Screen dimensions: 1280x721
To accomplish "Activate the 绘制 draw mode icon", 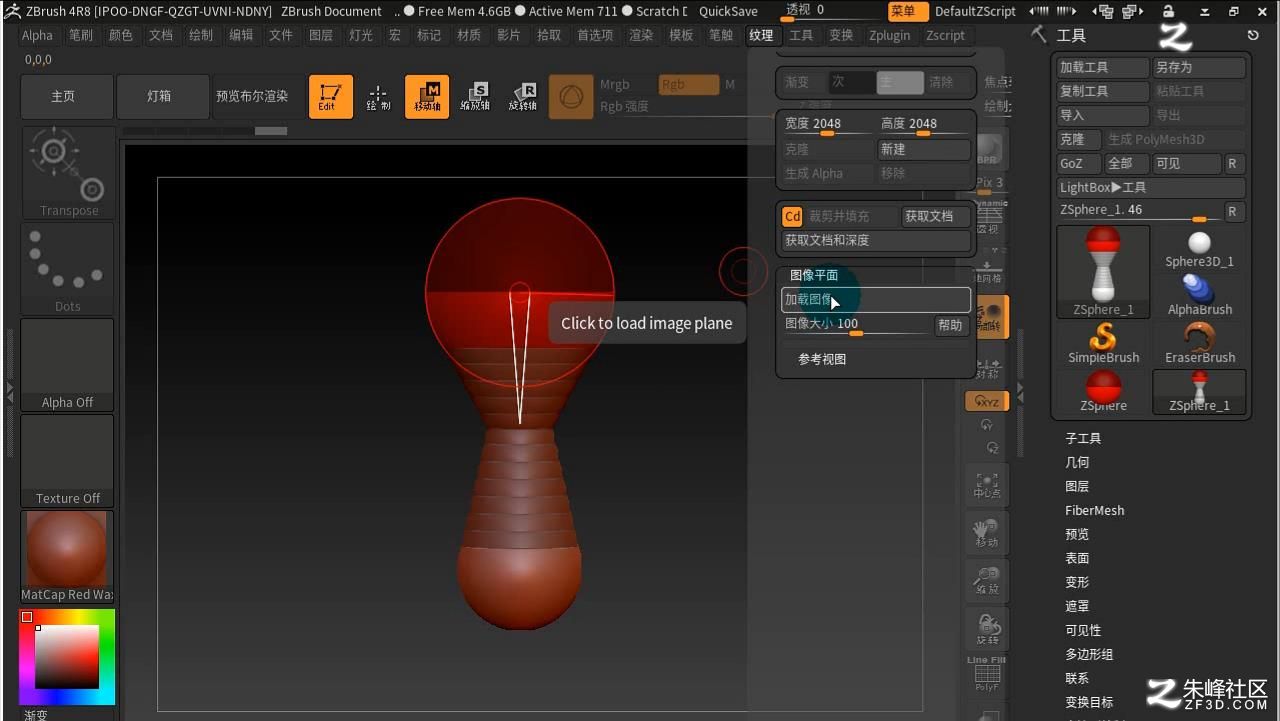I will tap(379, 96).
